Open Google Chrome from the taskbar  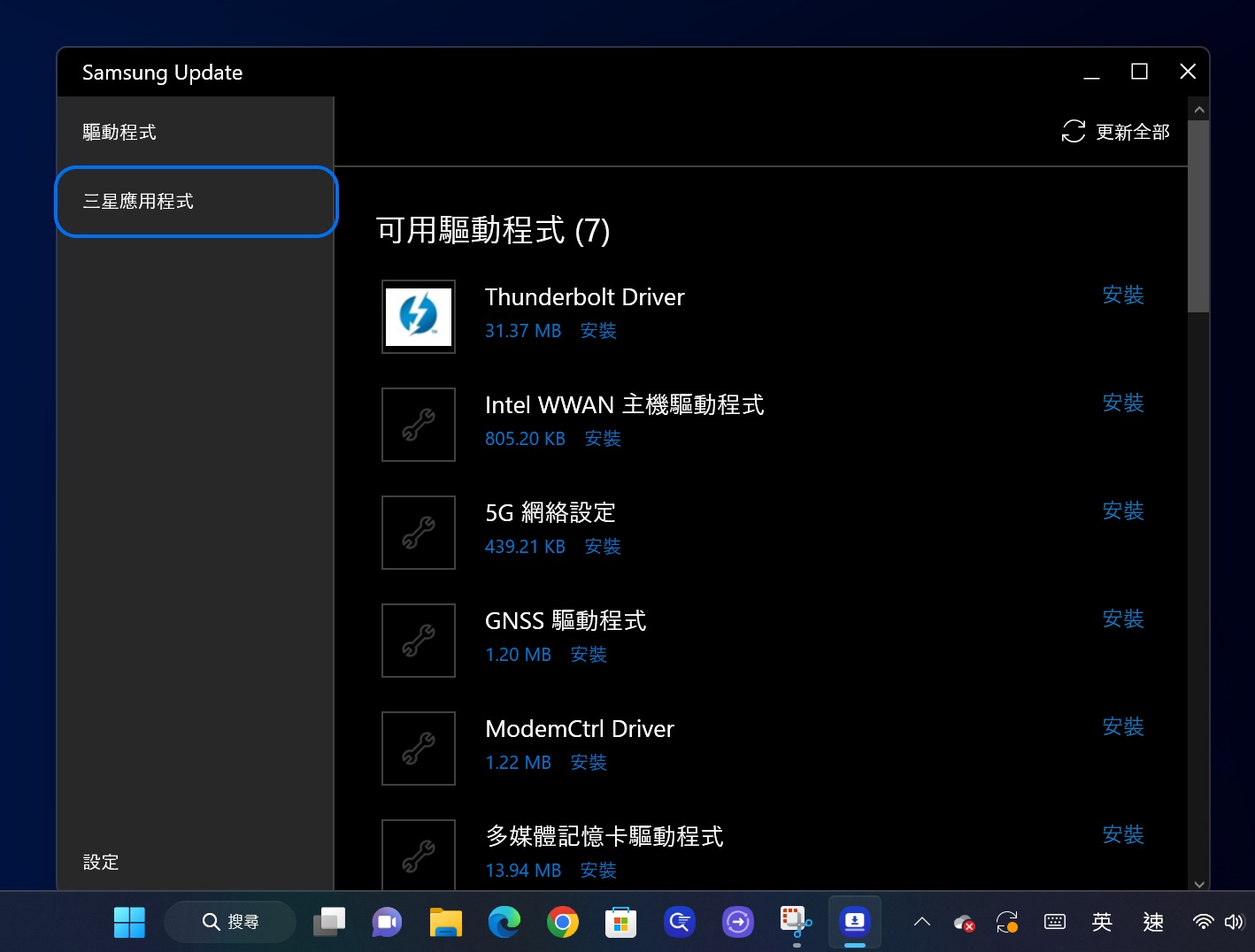pos(563,922)
